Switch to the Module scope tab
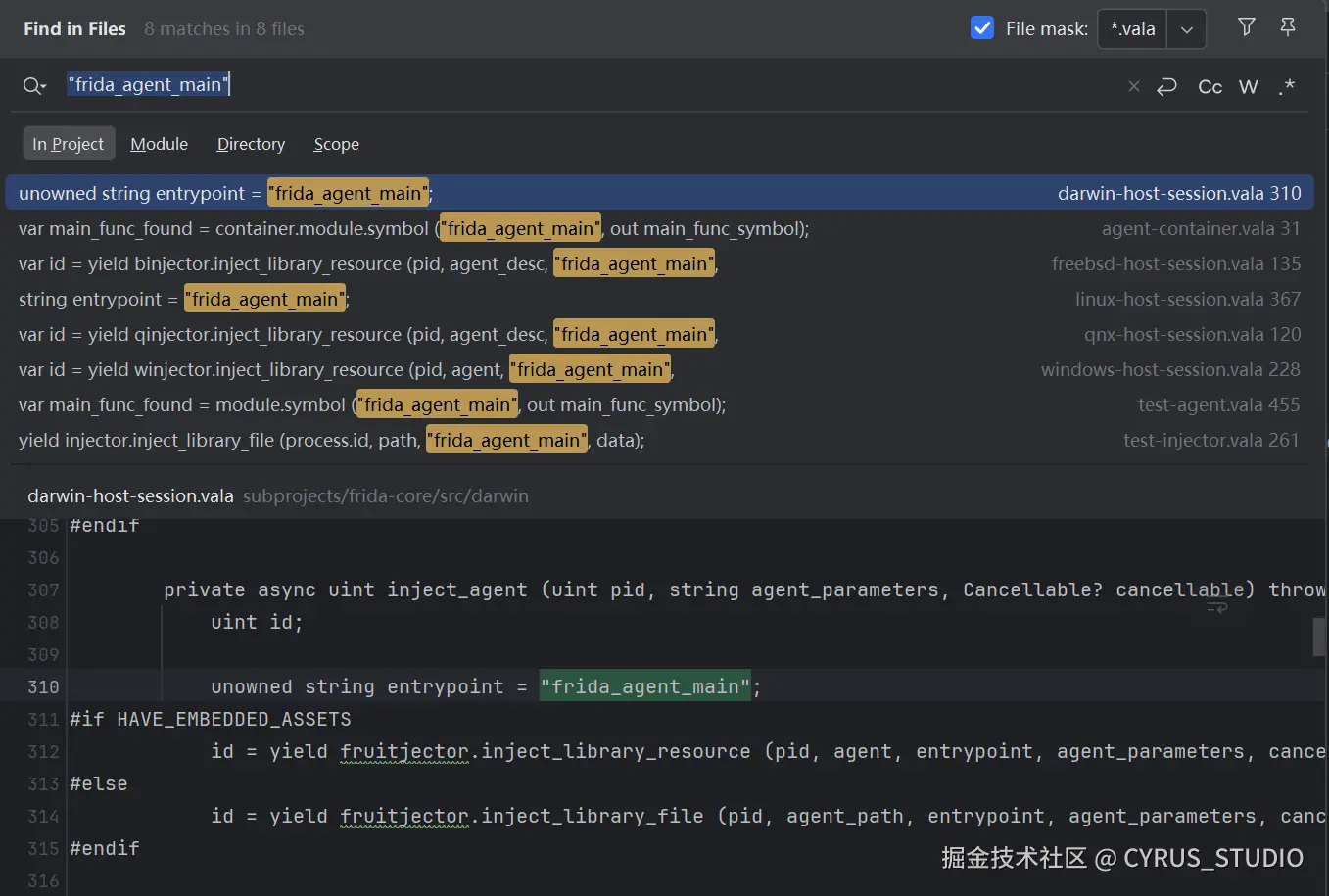 click(x=159, y=144)
